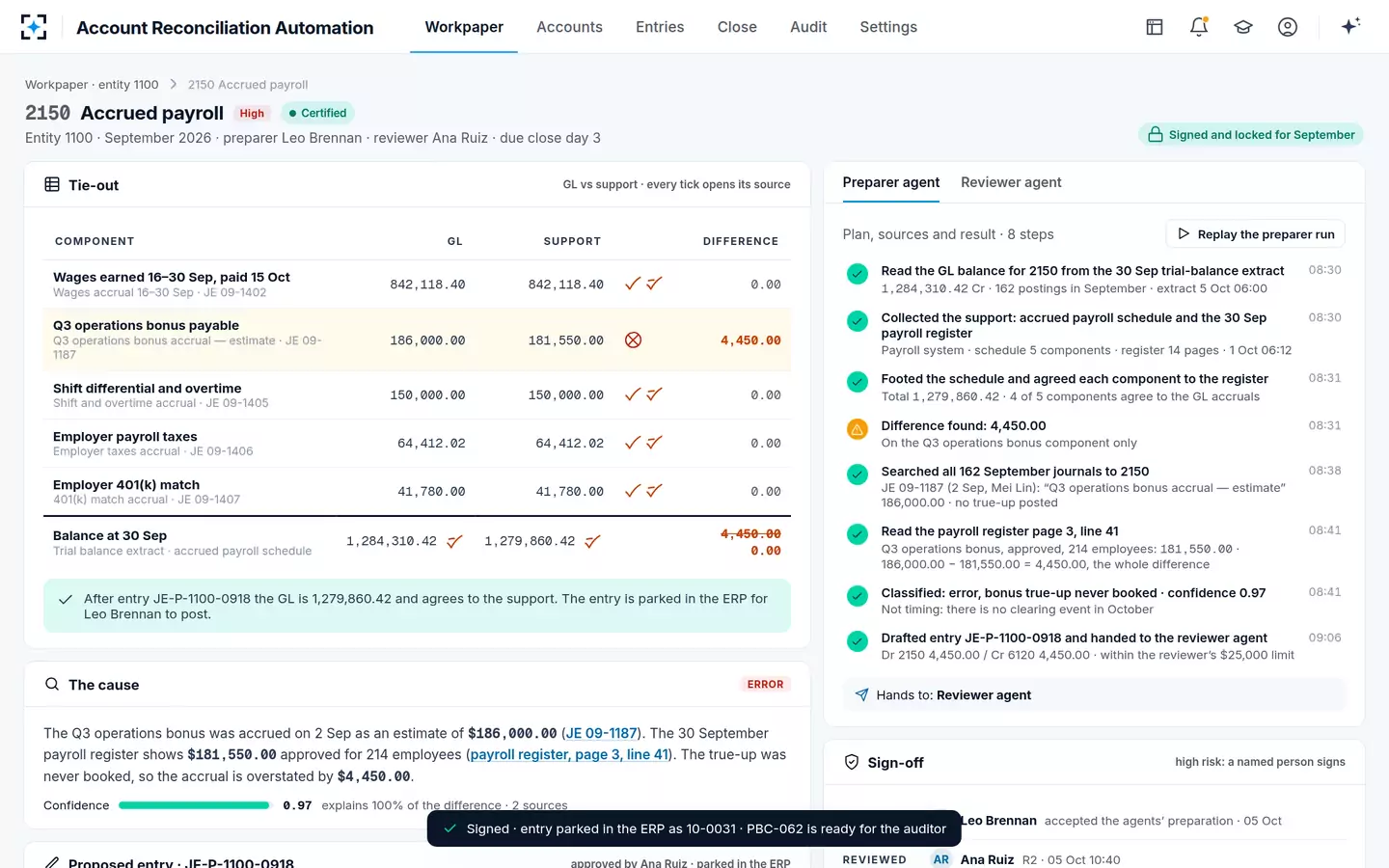Open the JE 09-1187 link
Screen dimensions: 1389x868
[x=602, y=733]
